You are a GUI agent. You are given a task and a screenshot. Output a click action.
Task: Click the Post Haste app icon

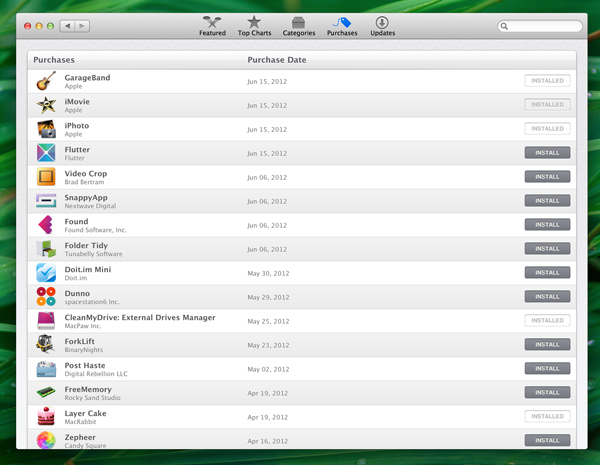tap(46, 369)
